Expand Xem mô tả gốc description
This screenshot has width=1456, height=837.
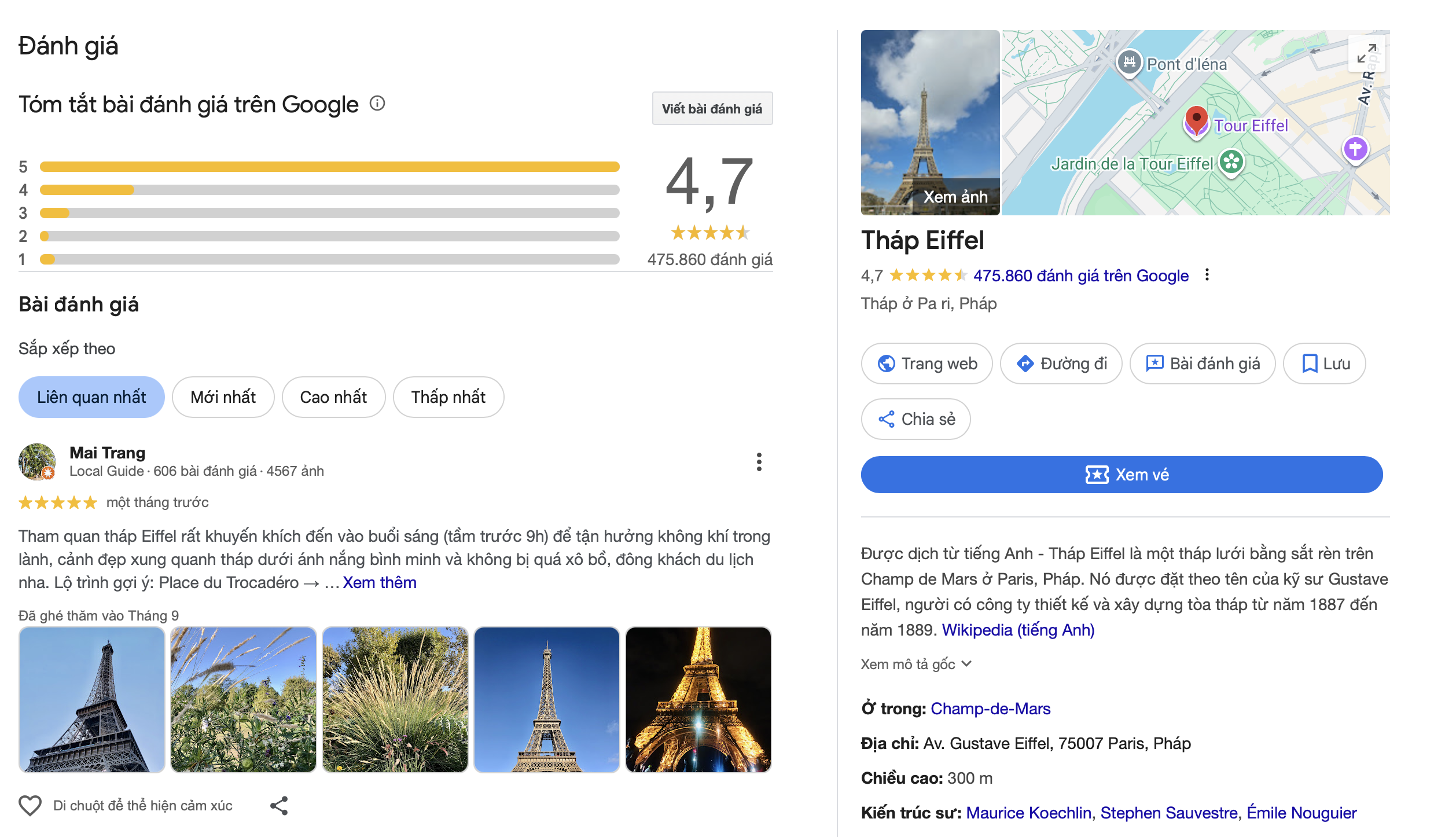click(x=913, y=664)
